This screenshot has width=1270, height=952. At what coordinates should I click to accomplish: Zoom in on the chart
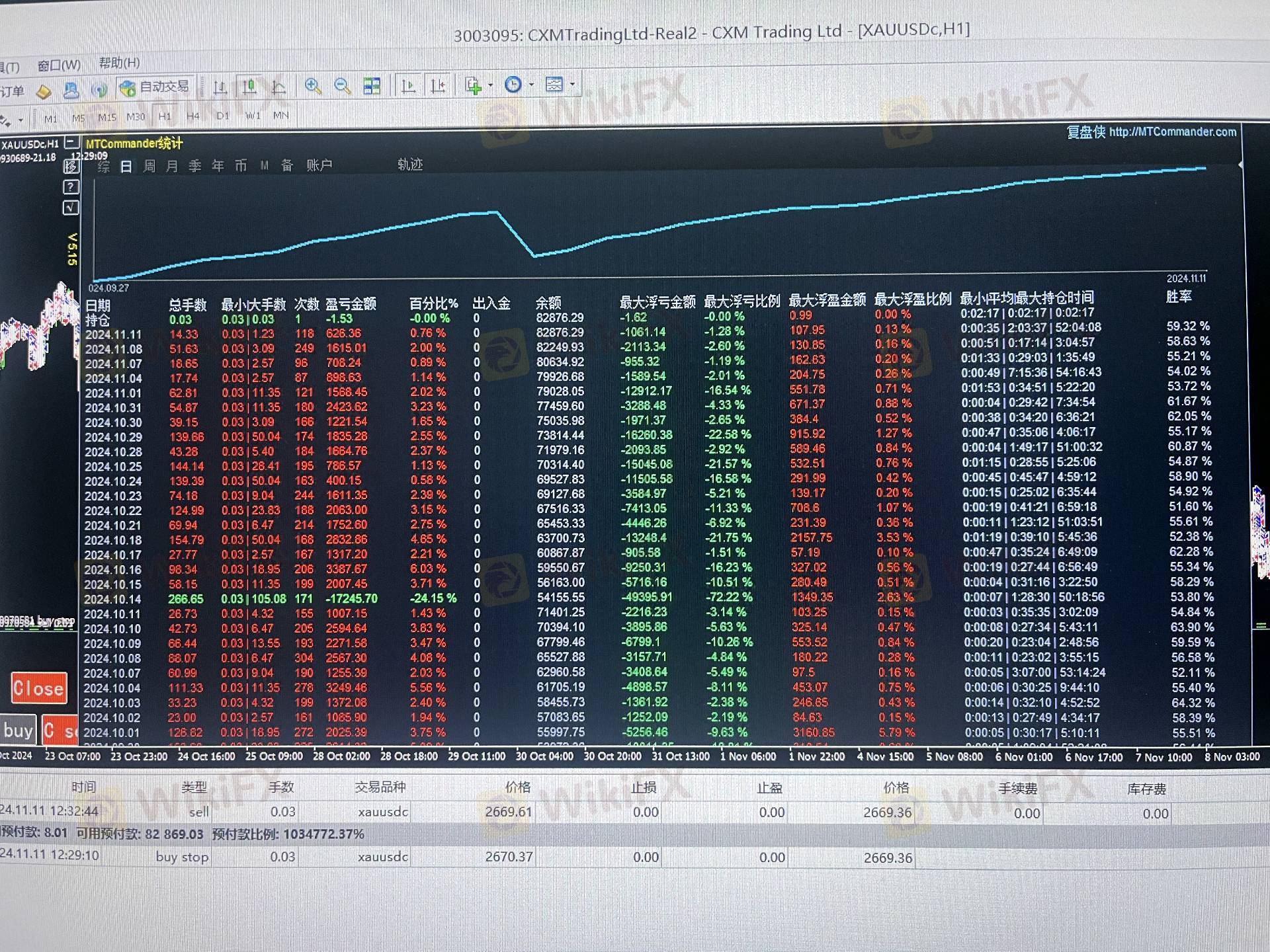point(313,86)
